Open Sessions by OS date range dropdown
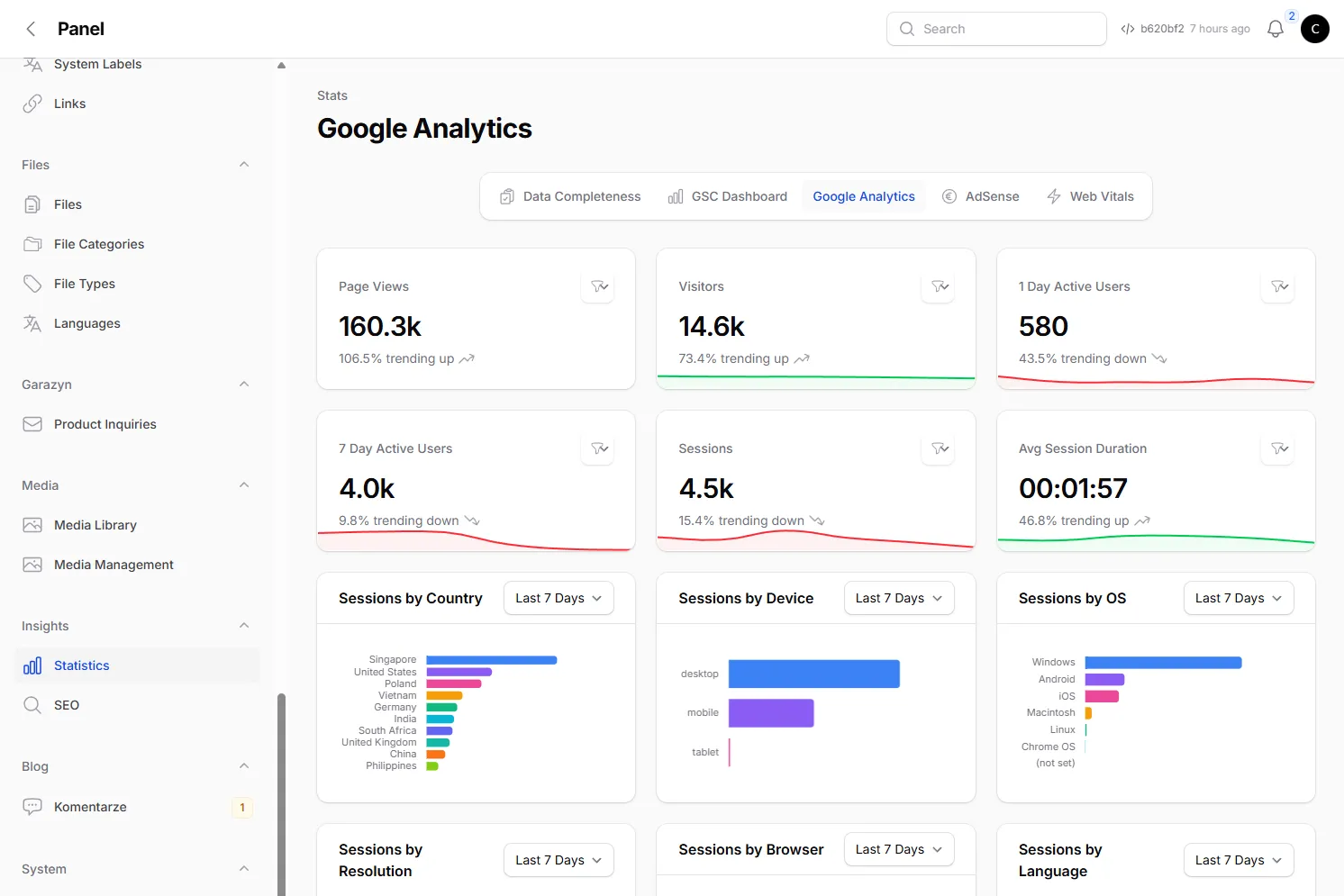This screenshot has width=1344, height=896. tap(1239, 598)
